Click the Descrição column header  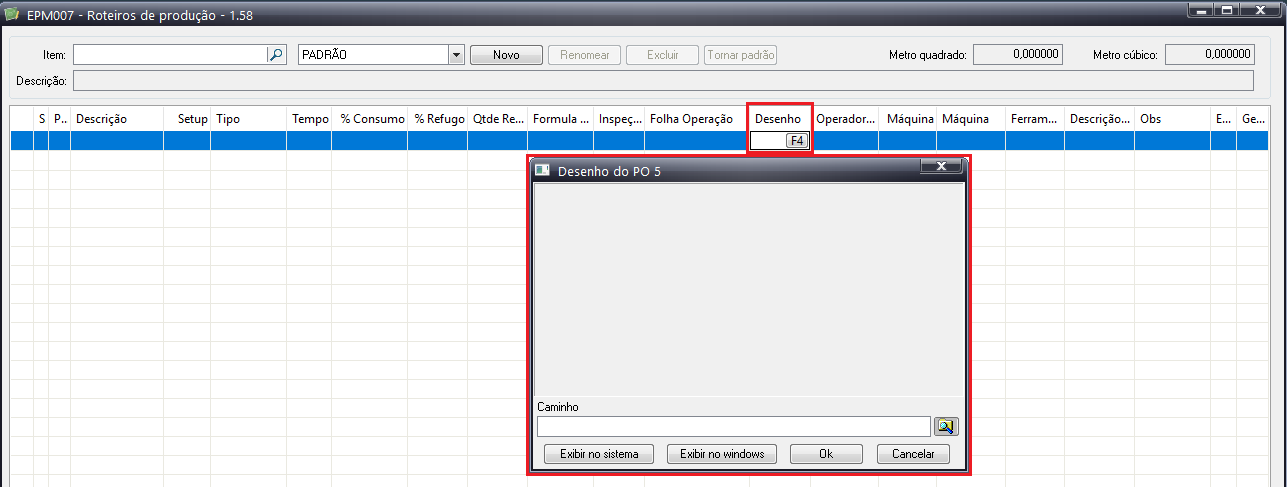point(117,119)
